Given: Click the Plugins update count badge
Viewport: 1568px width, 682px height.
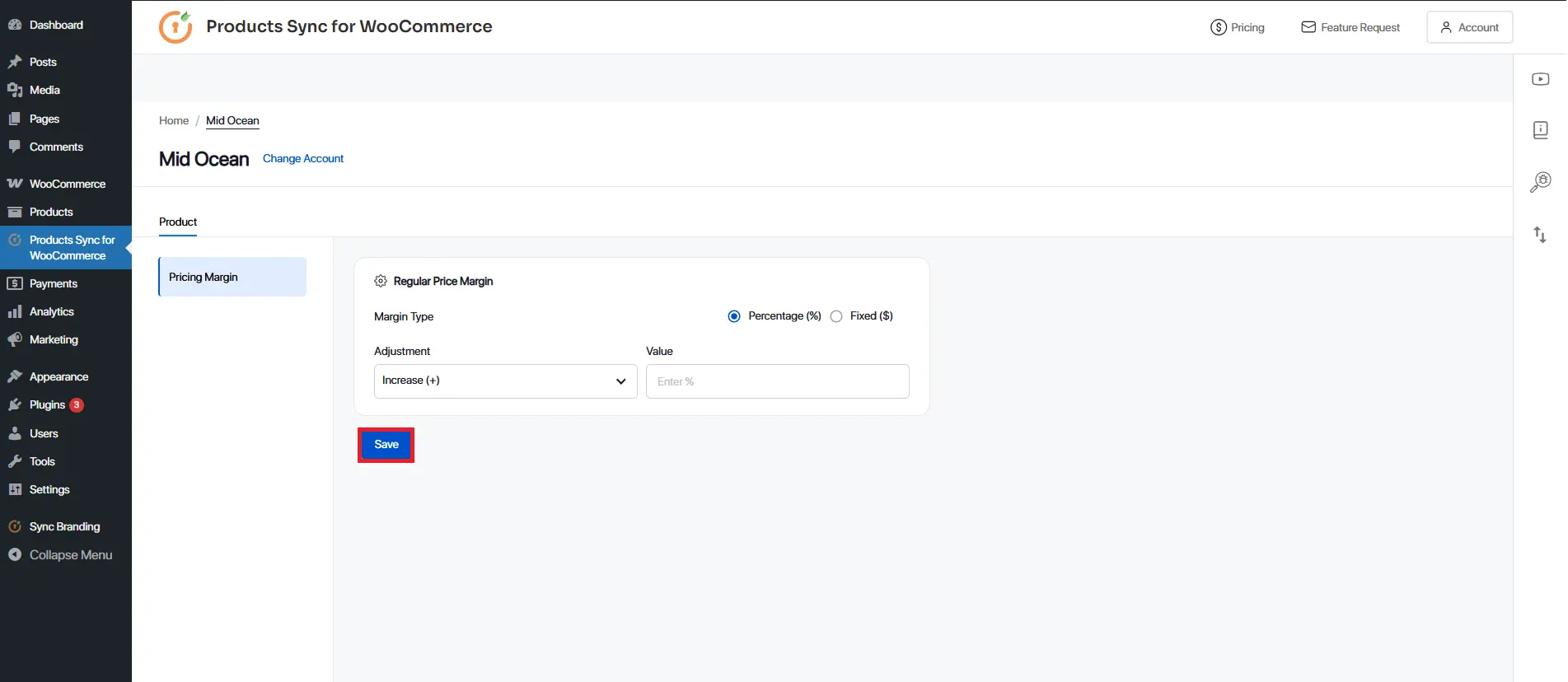Looking at the screenshot, I should click(x=77, y=404).
